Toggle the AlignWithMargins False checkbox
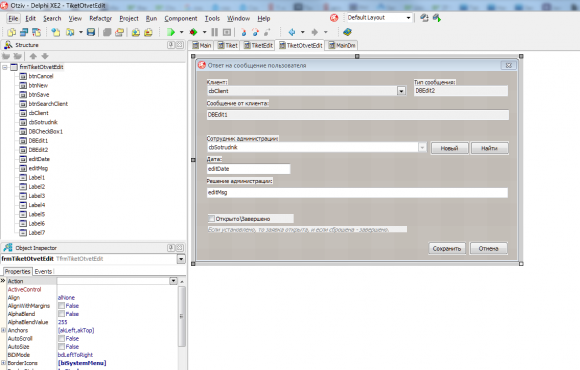Image resolution: width=580 pixels, height=370 pixels. click(61, 306)
